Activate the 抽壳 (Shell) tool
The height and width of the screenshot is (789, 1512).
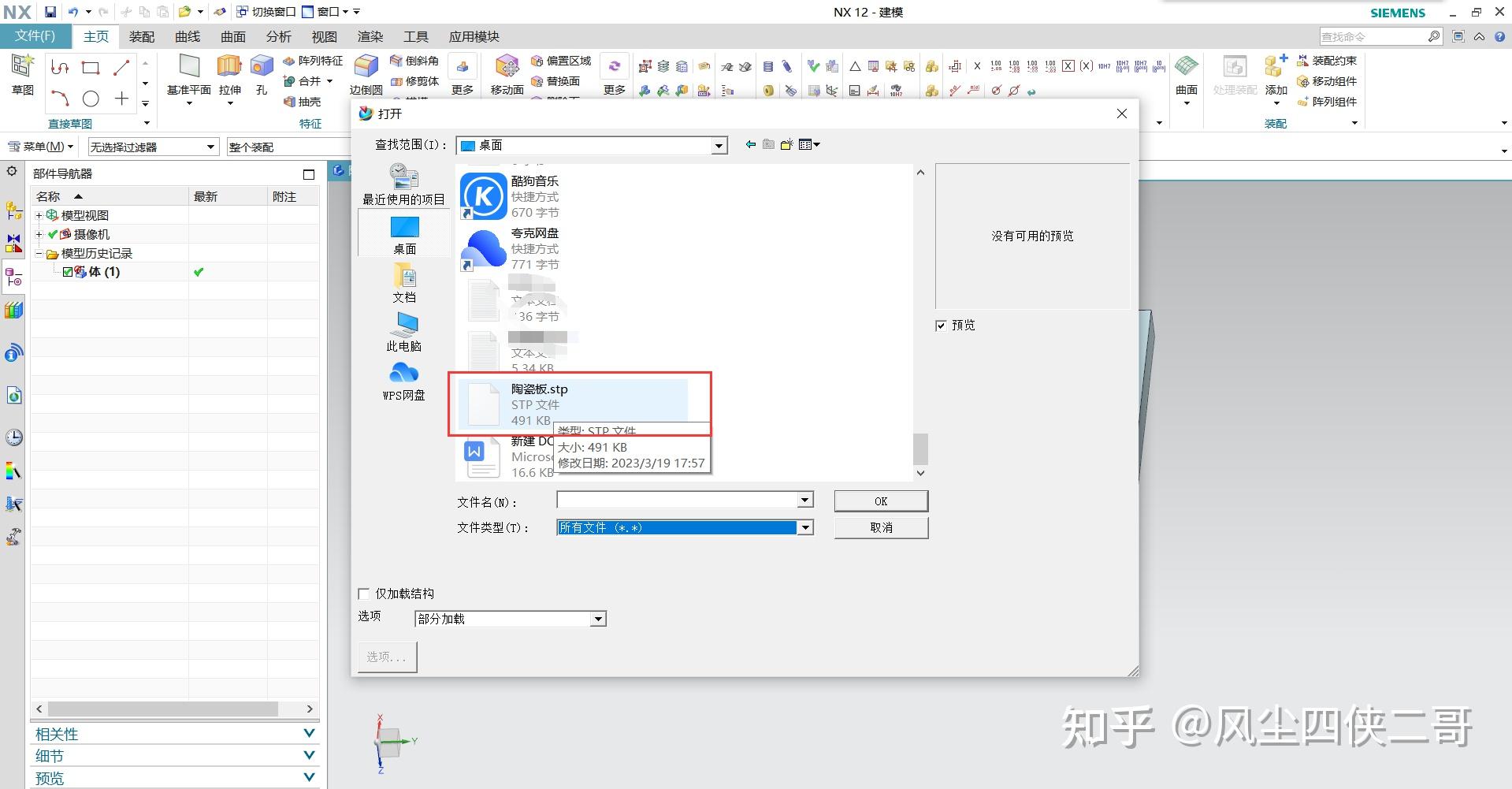click(306, 102)
